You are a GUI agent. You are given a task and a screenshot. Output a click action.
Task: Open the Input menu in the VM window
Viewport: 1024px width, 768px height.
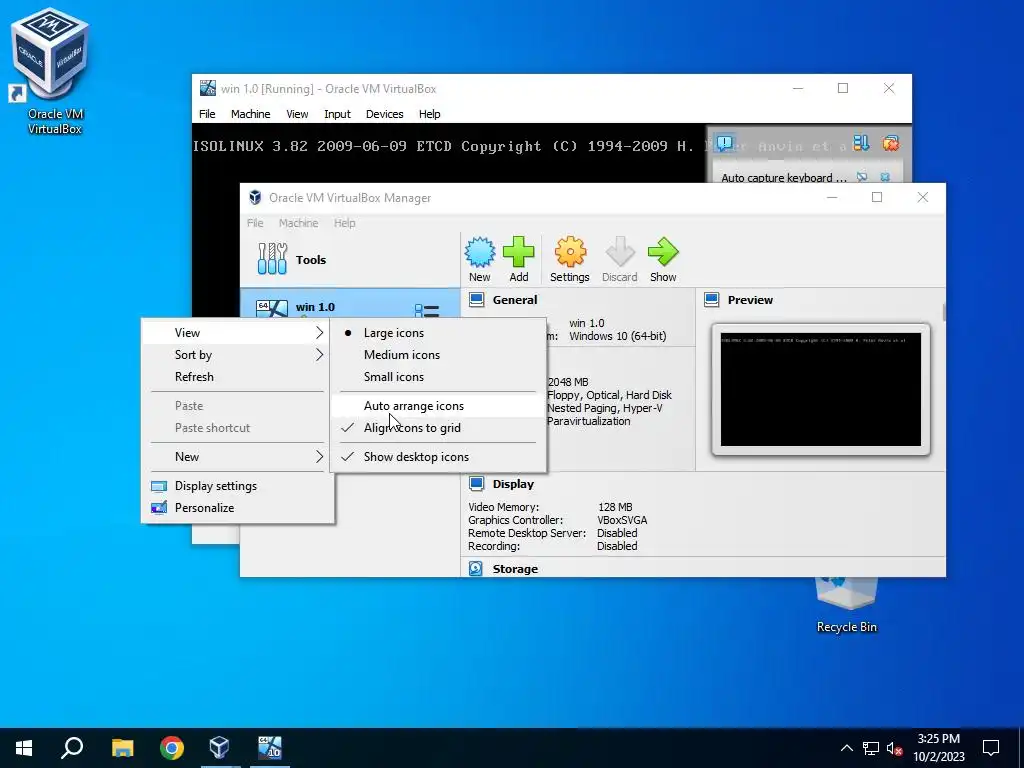coord(338,114)
